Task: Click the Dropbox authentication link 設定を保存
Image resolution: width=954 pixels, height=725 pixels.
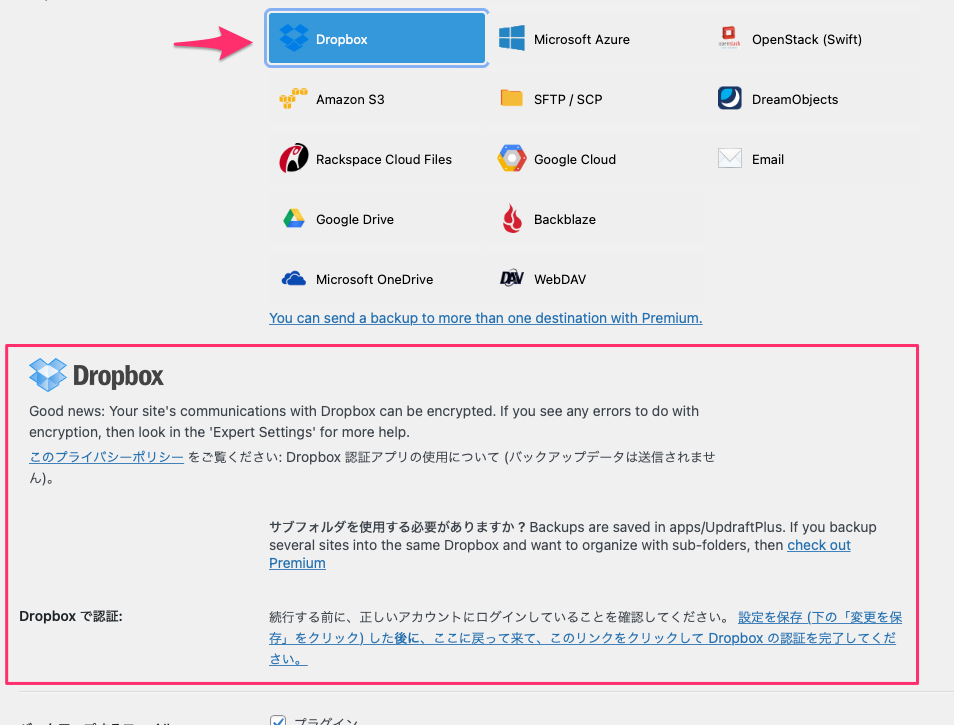Action: (584, 638)
